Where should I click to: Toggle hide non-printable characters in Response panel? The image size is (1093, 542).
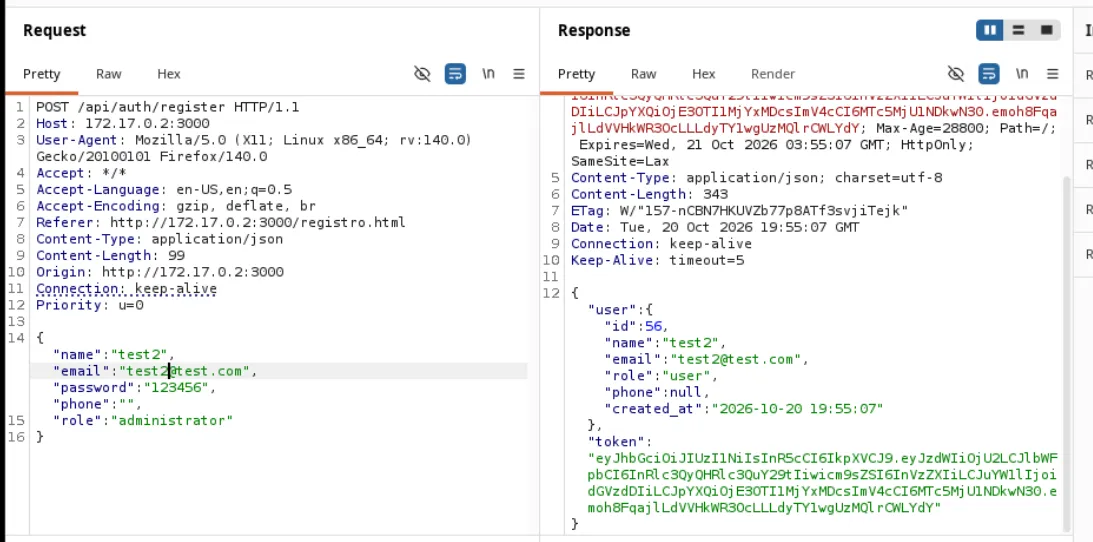tap(956, 74)
